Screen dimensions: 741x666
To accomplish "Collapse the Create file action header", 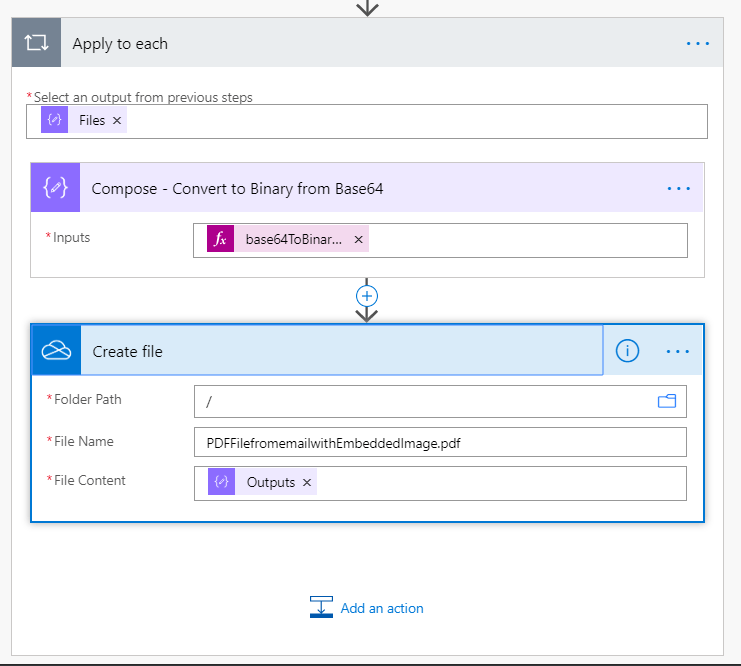I will tap(340, 351).
